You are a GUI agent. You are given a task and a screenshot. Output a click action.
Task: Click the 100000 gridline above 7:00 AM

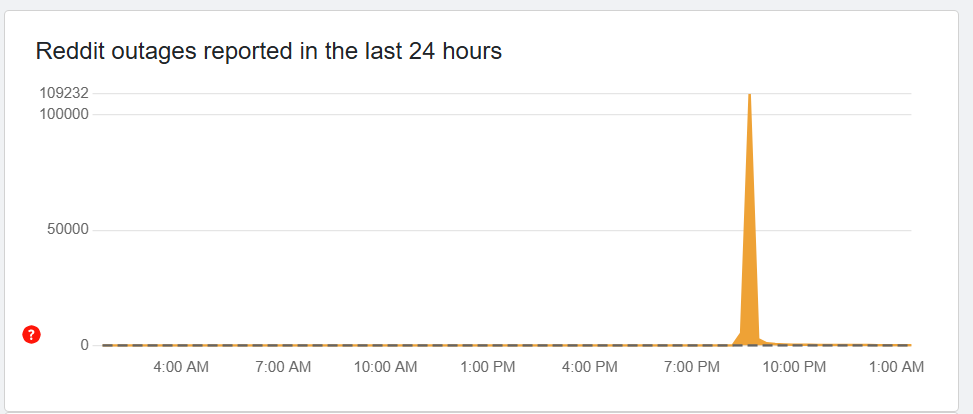point(283,114)
